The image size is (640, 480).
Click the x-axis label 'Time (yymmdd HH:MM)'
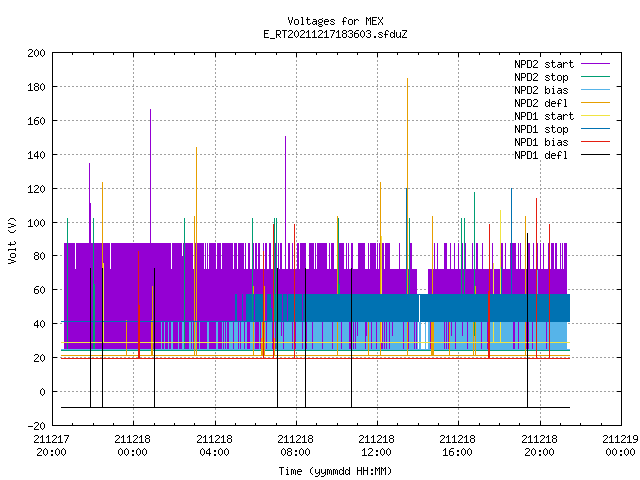pos(335,471)
